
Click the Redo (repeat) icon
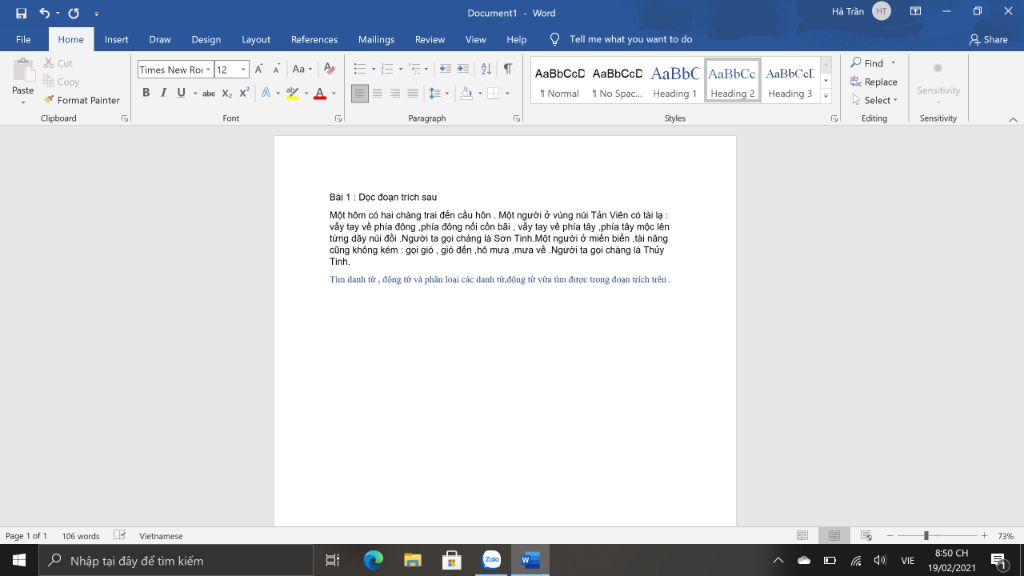pos(74,13)
